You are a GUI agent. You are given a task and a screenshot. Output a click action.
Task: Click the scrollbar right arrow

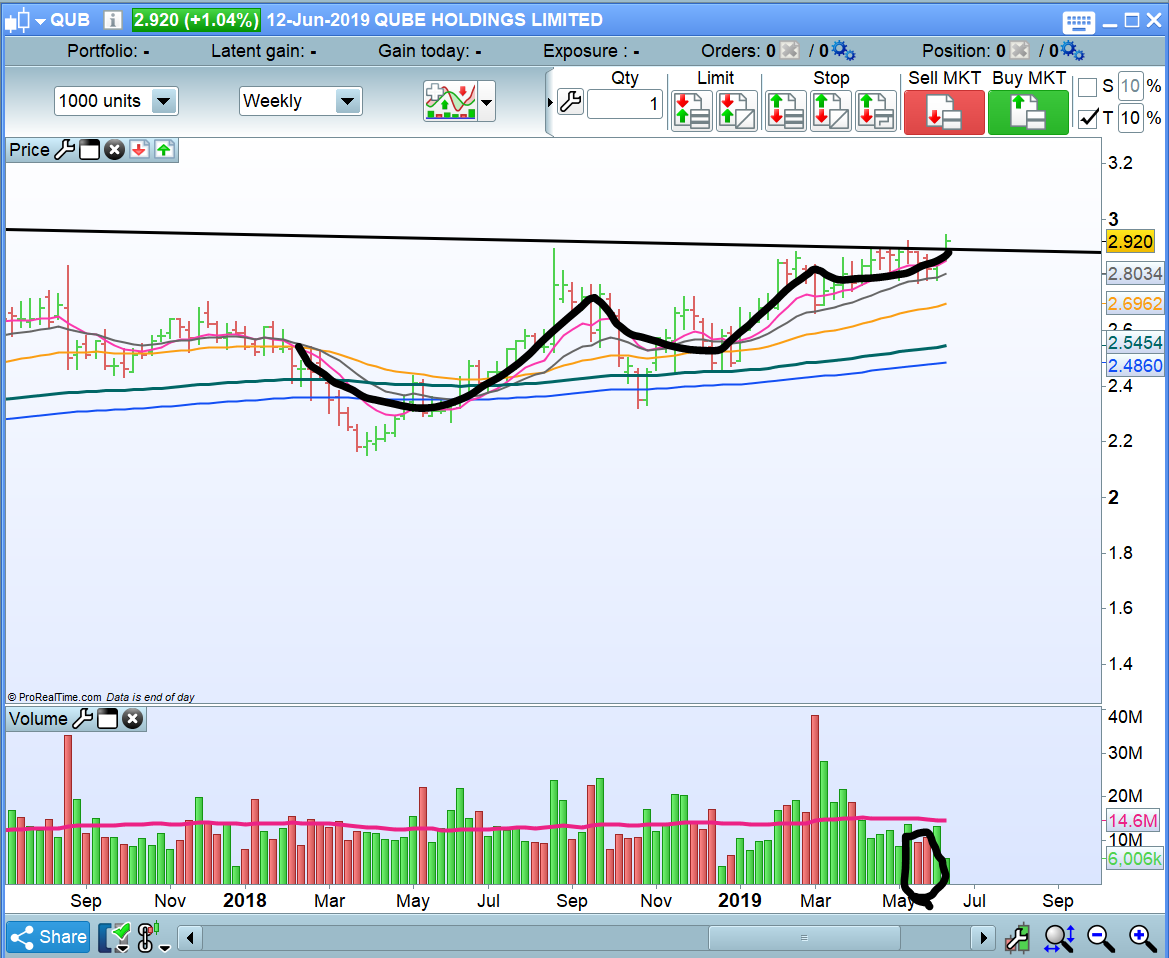pos(983,937)
